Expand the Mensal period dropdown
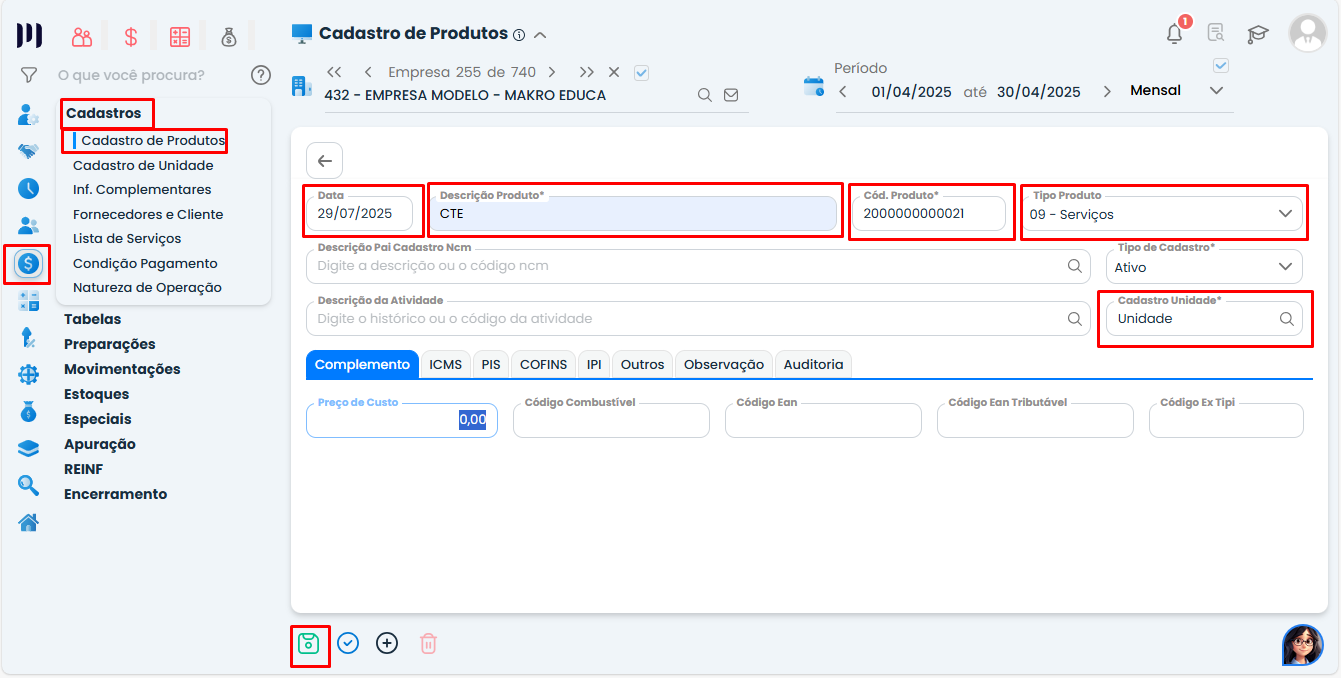Viewport: 1341px width, 678px height. (1216, 91)
